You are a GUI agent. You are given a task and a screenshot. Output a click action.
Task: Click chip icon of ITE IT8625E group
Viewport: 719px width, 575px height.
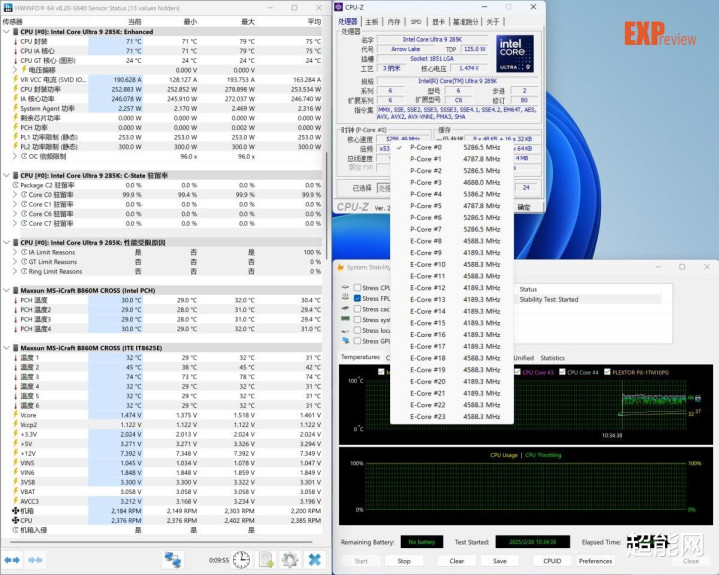pyautogui.click(x=16, y=348)
